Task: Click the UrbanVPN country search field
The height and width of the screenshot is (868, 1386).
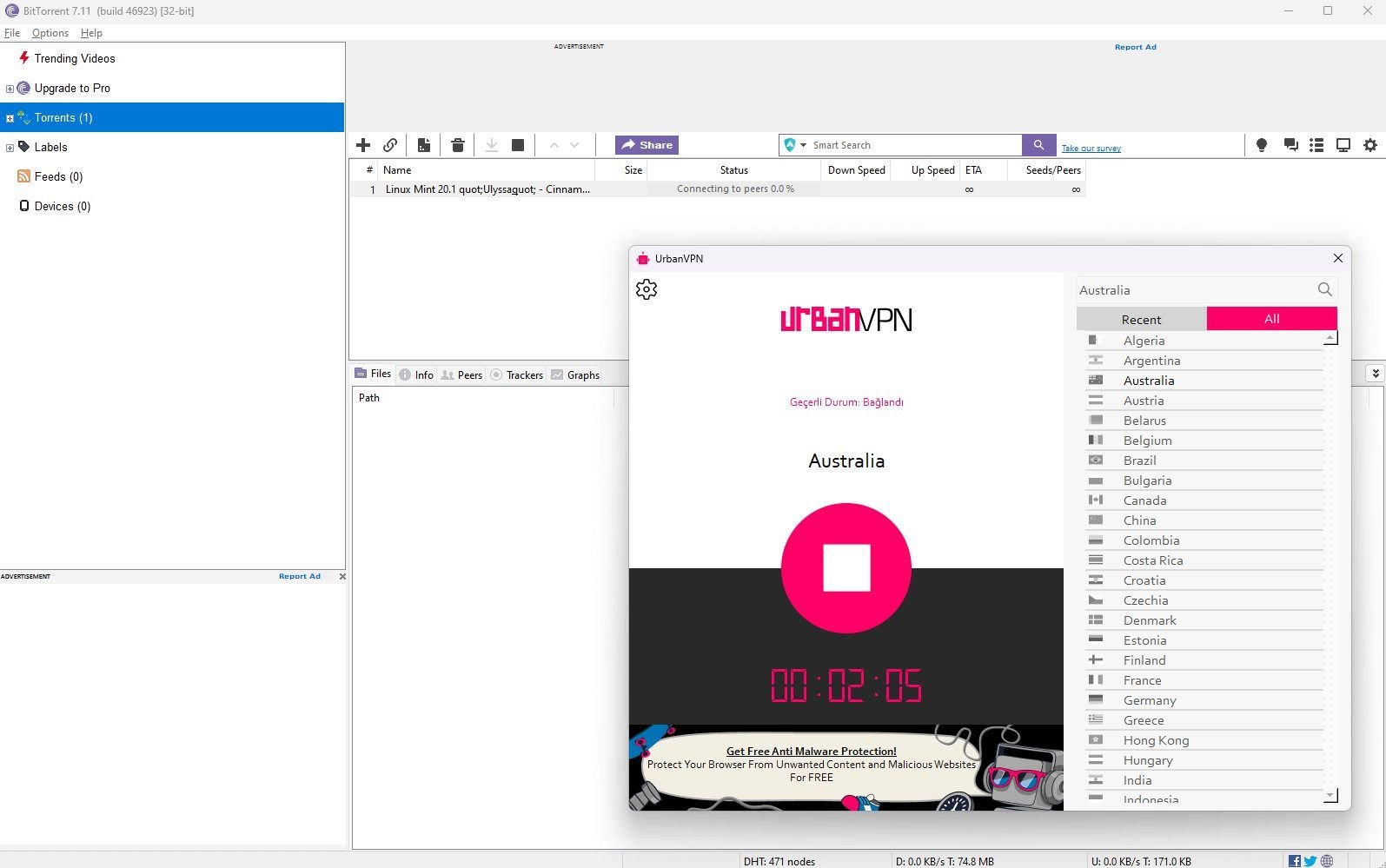Action: (1195, 290)
